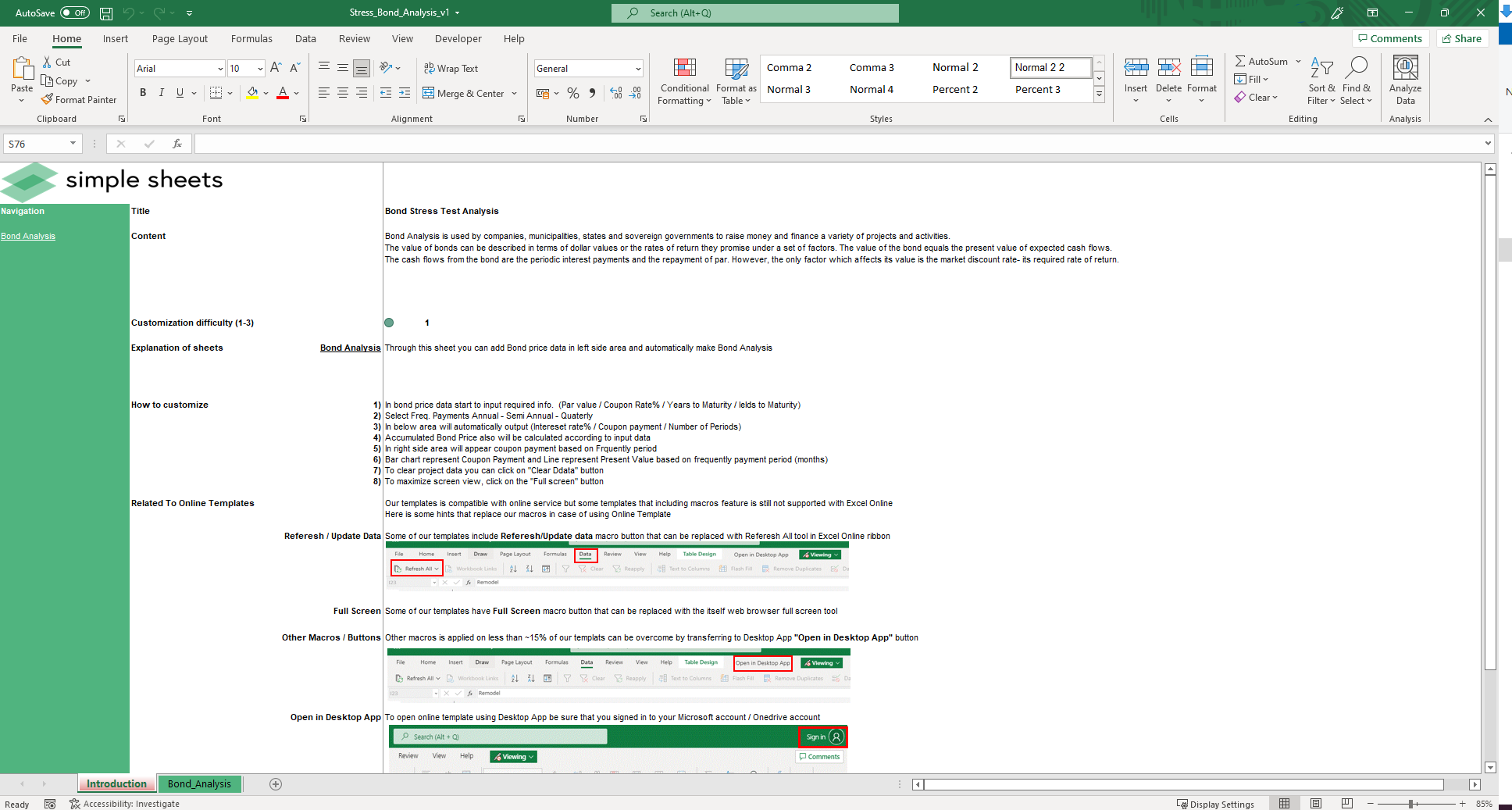Click the increase indent icon
Image resolution: width=1512 pixels, height=810 pixels.
(x=405, y=93)
